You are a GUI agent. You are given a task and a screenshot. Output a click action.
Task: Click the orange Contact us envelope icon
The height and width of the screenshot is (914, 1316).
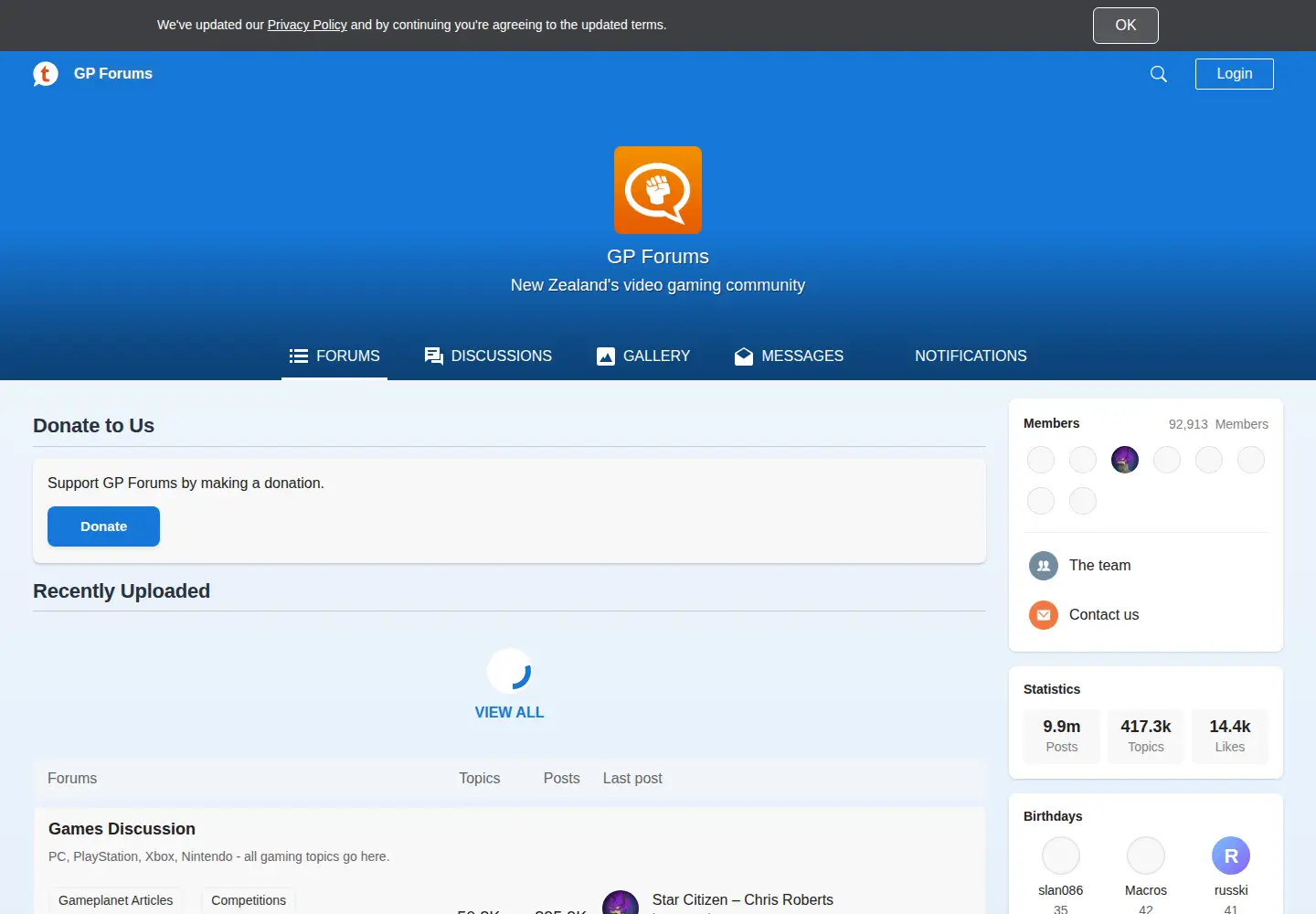(1044, 615)
